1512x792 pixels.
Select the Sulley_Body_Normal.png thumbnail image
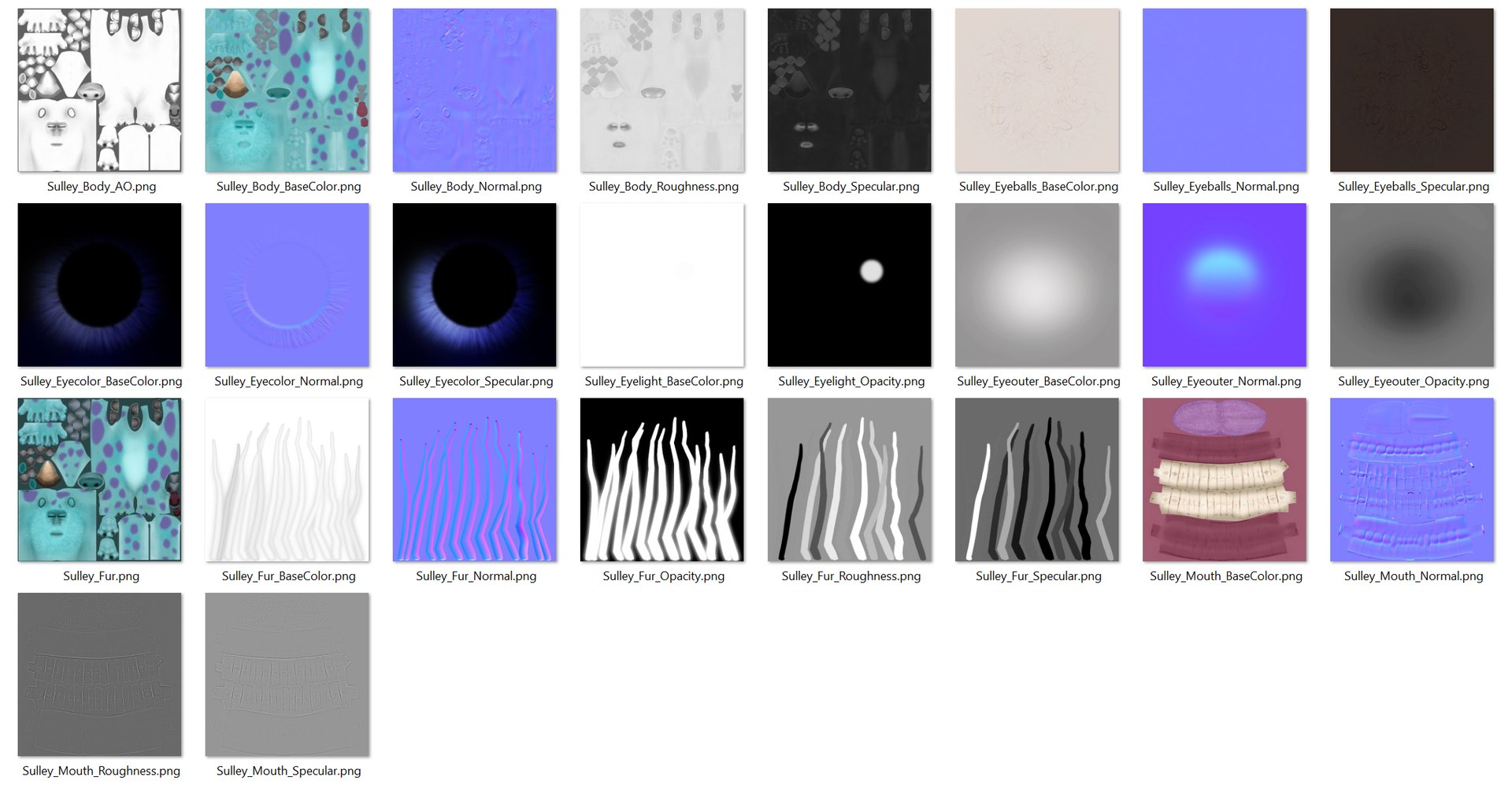[x=475, y=91]
